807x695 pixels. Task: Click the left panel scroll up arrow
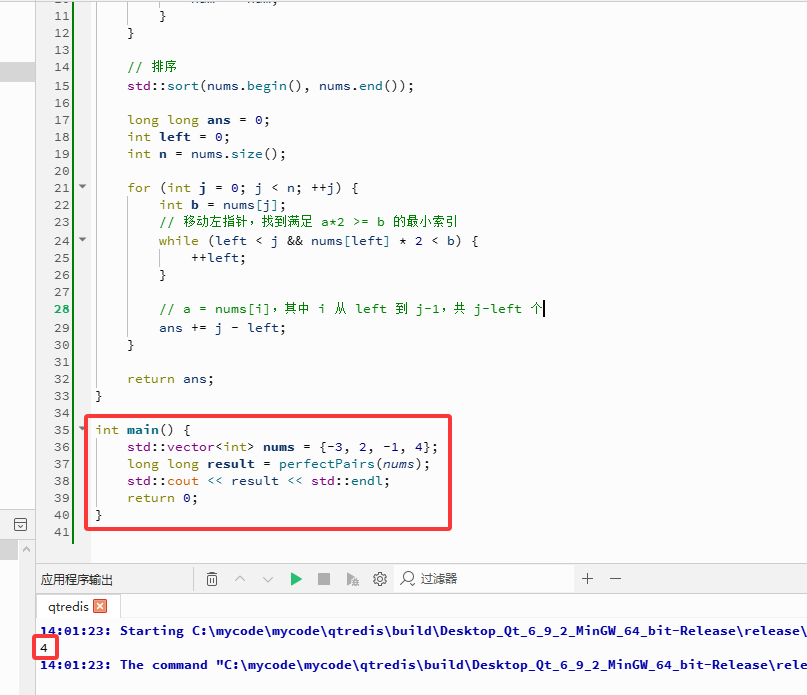27,549
